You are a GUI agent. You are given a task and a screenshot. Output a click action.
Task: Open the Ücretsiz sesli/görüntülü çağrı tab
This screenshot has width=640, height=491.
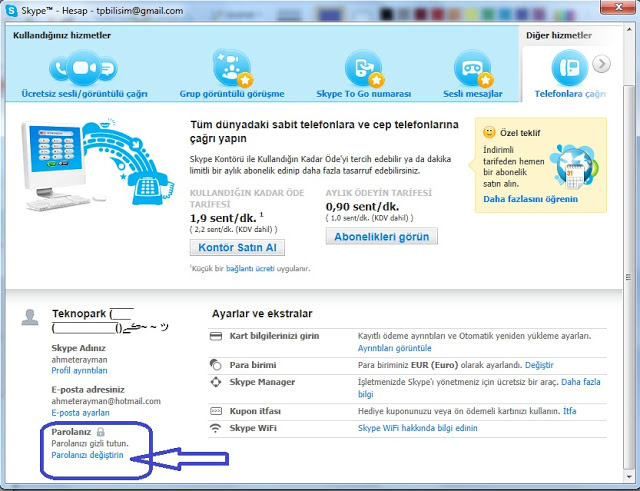pyautogui.click(x=84, y=94)
